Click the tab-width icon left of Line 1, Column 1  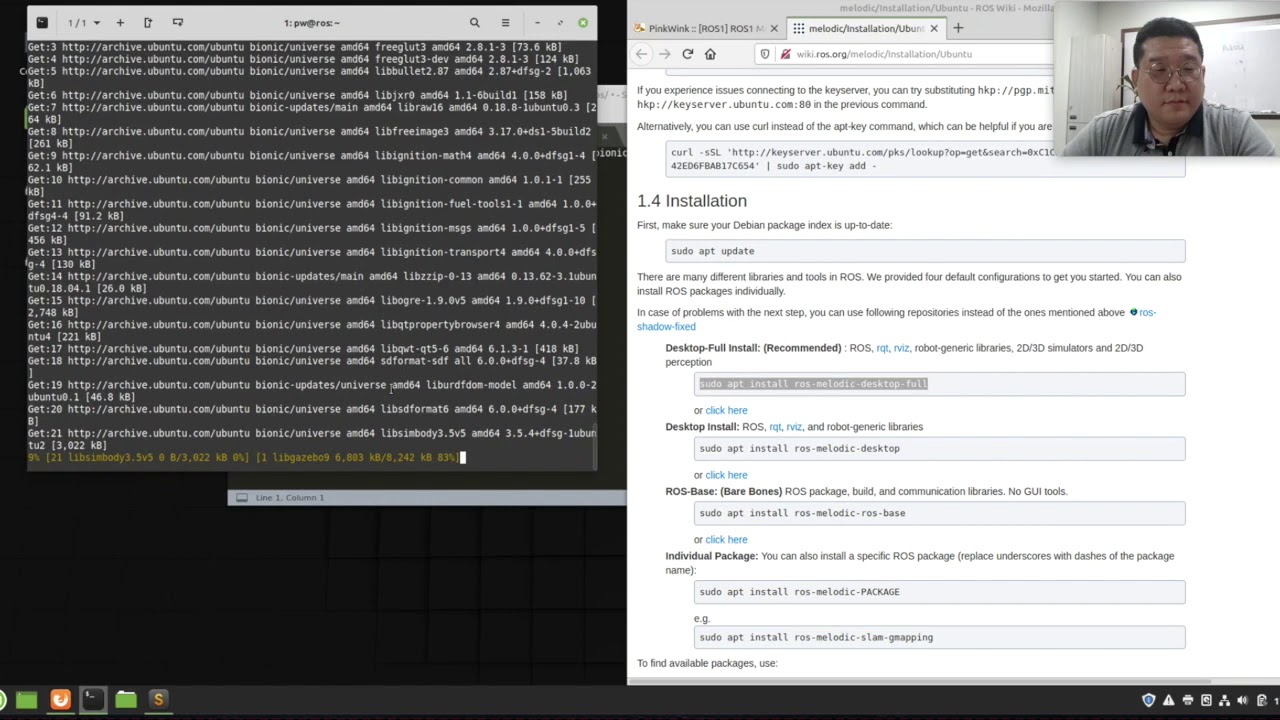(x=241, y=497)
